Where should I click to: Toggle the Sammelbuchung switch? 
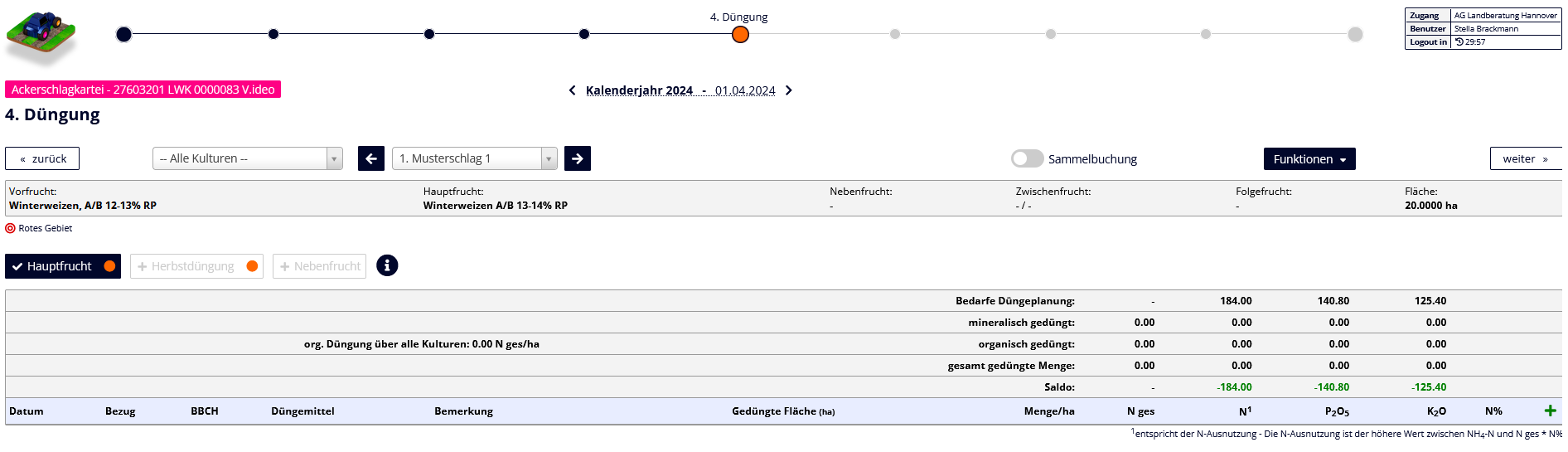coord(1027,158)
